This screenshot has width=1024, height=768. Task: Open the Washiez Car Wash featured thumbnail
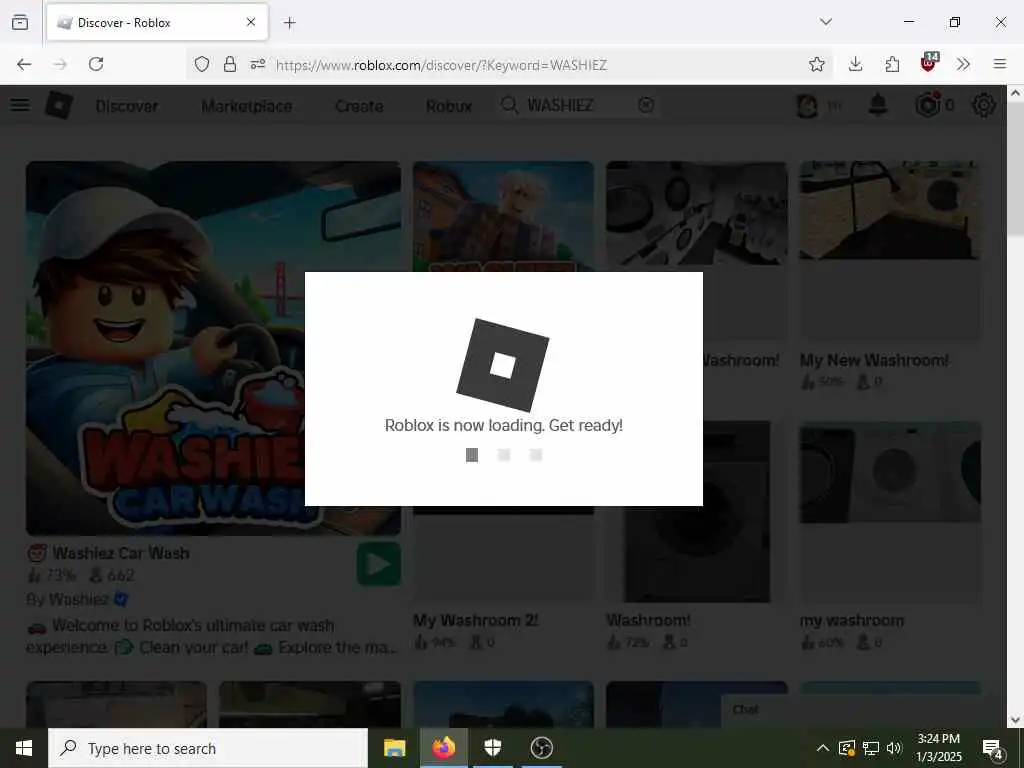click(x=214, y=348)
